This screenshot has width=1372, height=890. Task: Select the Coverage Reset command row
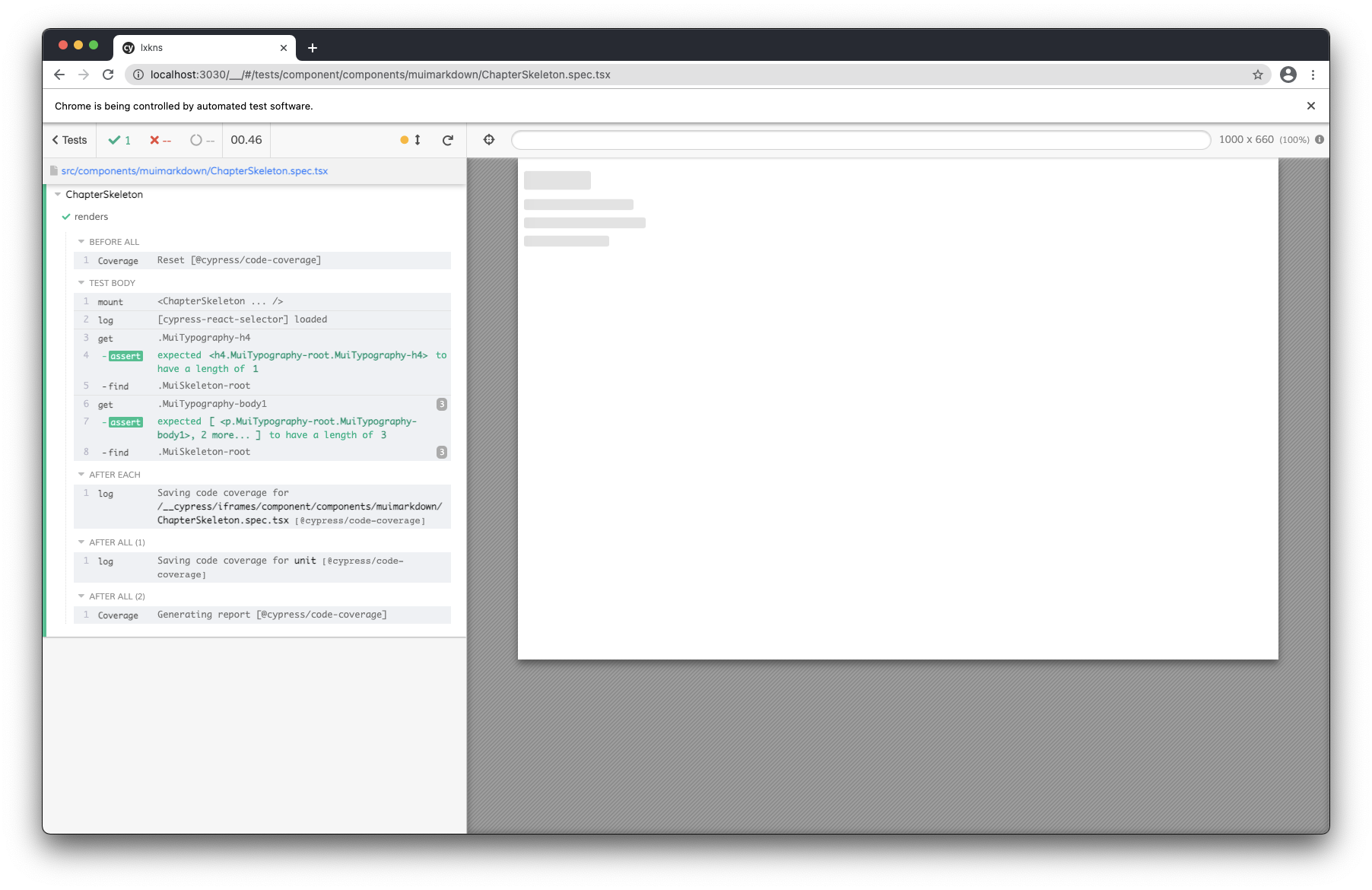pyautogui.click(x=262, y=260)
